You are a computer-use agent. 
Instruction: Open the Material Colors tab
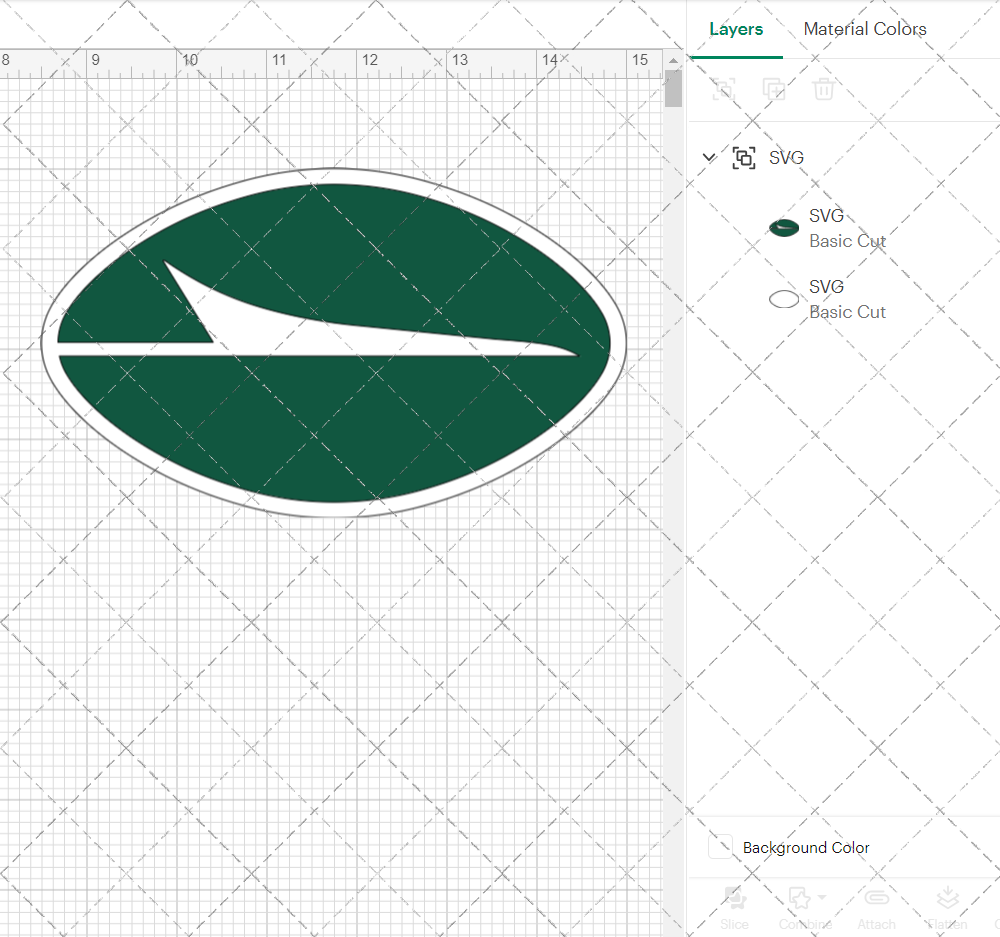pyautogui.click(x=864, y=29)
